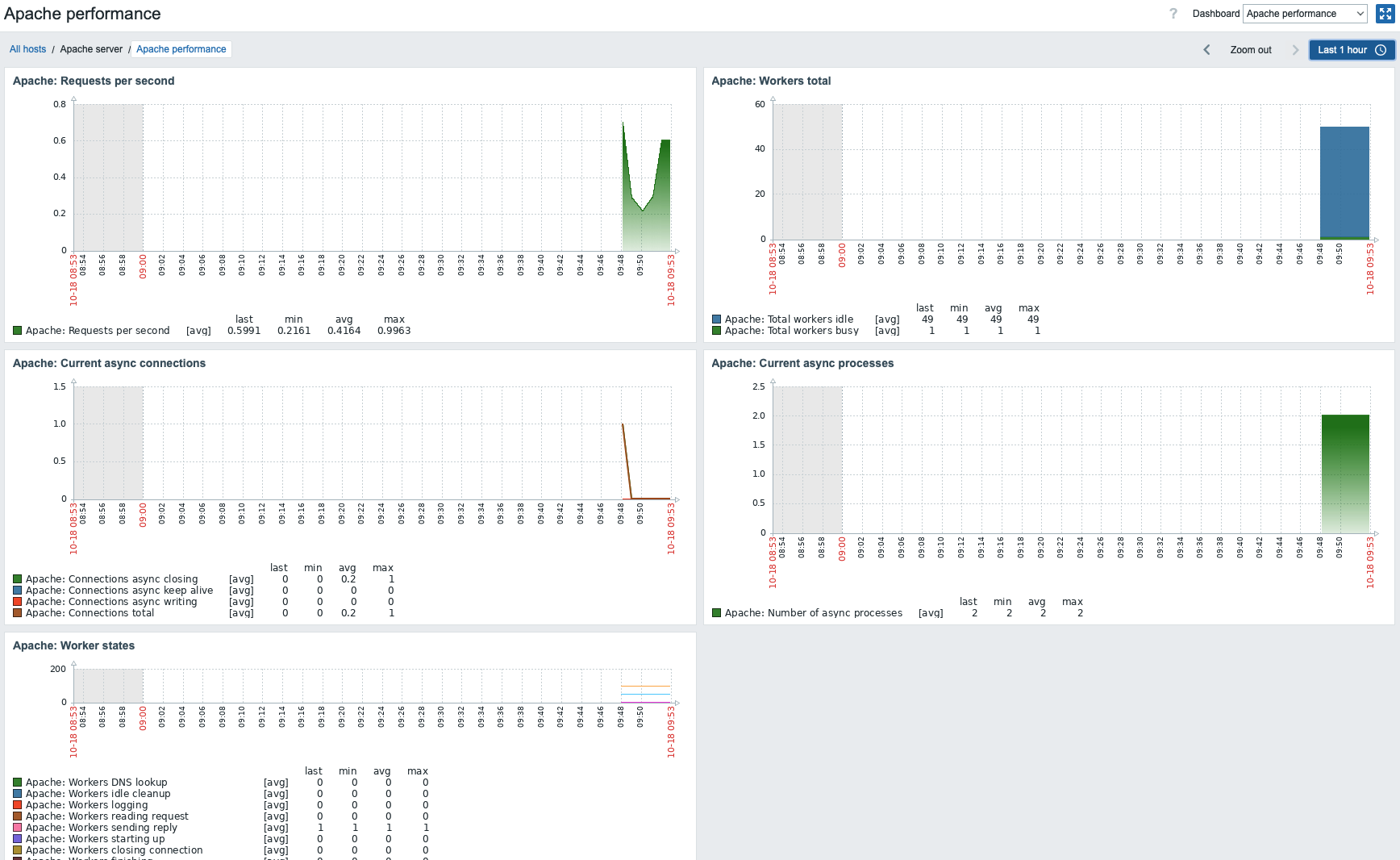
Task: Click the Requests per second graph area
Action: [373, 177]
